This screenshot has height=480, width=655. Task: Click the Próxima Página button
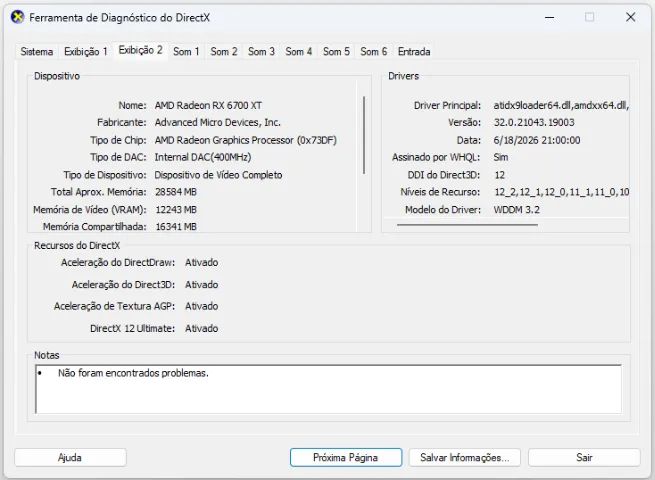[x=346, y=457]
